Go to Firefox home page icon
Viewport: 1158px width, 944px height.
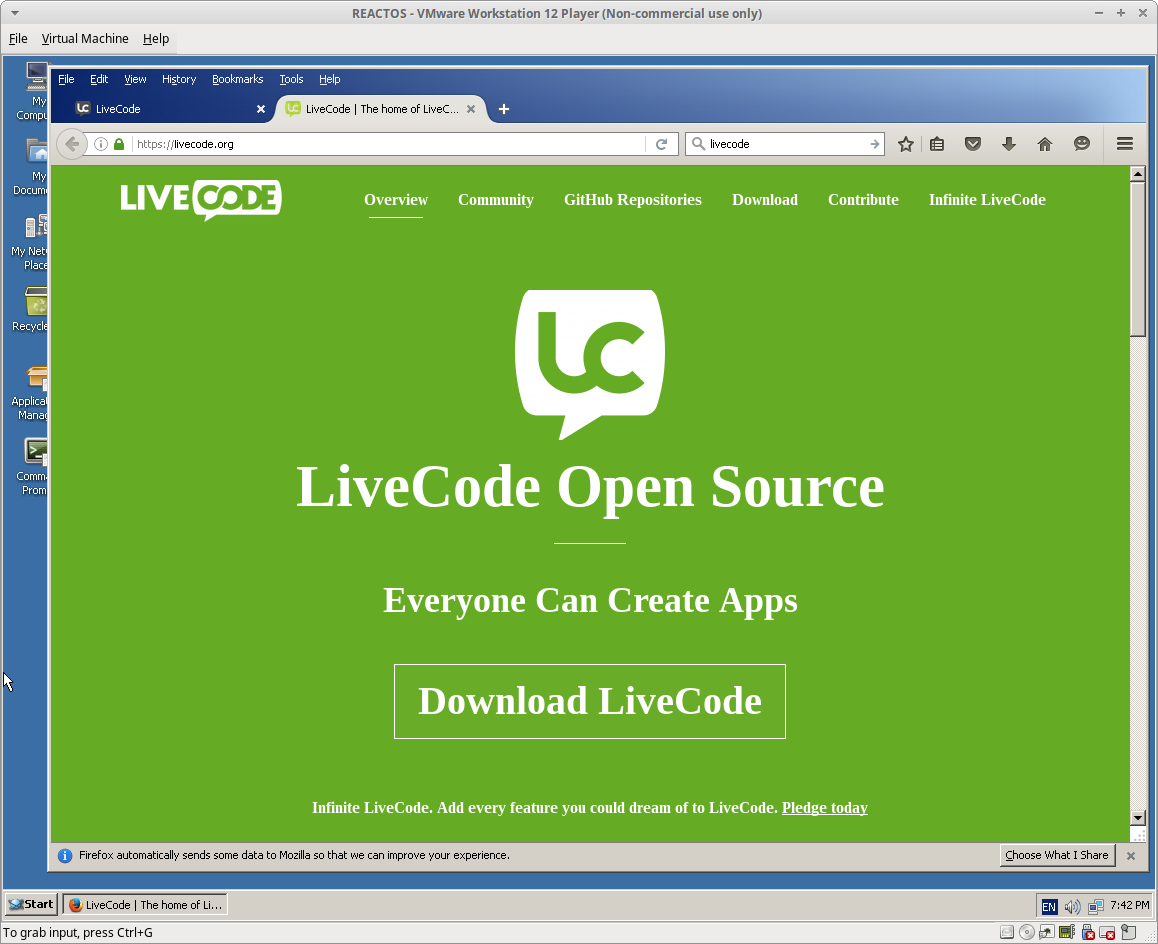coord(1045,144)
